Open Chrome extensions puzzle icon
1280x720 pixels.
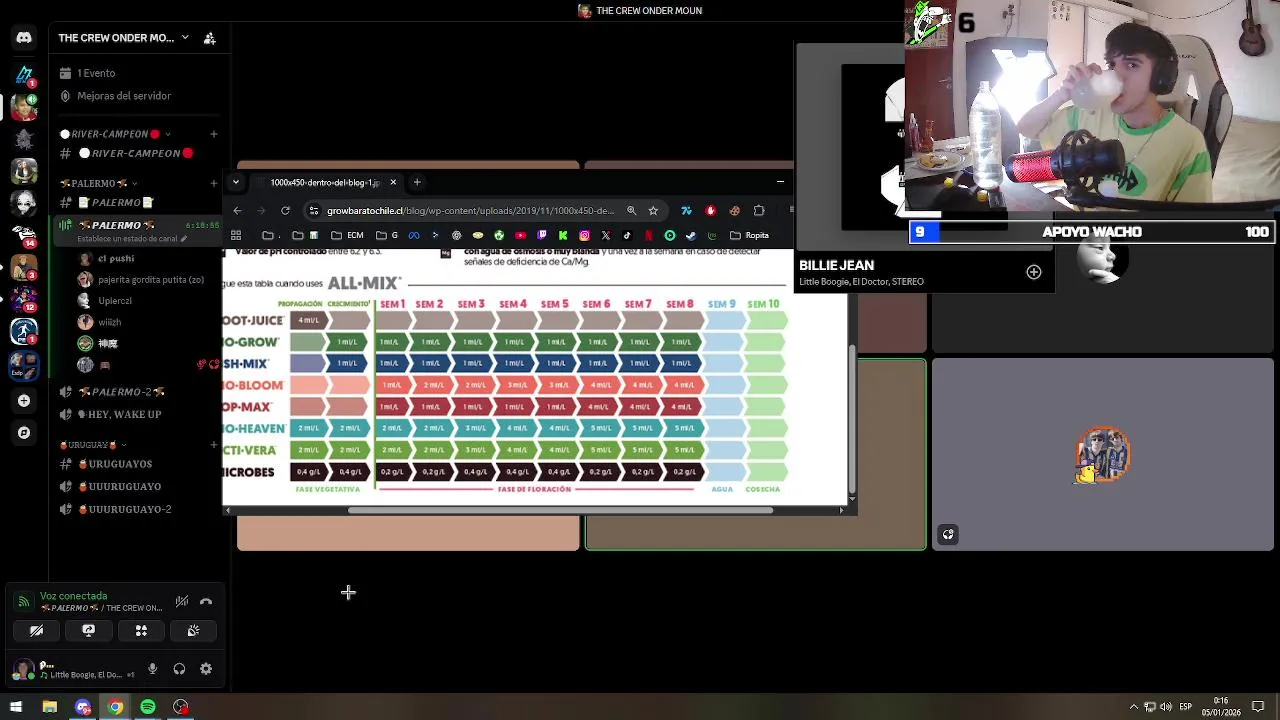tap(759, 210)
